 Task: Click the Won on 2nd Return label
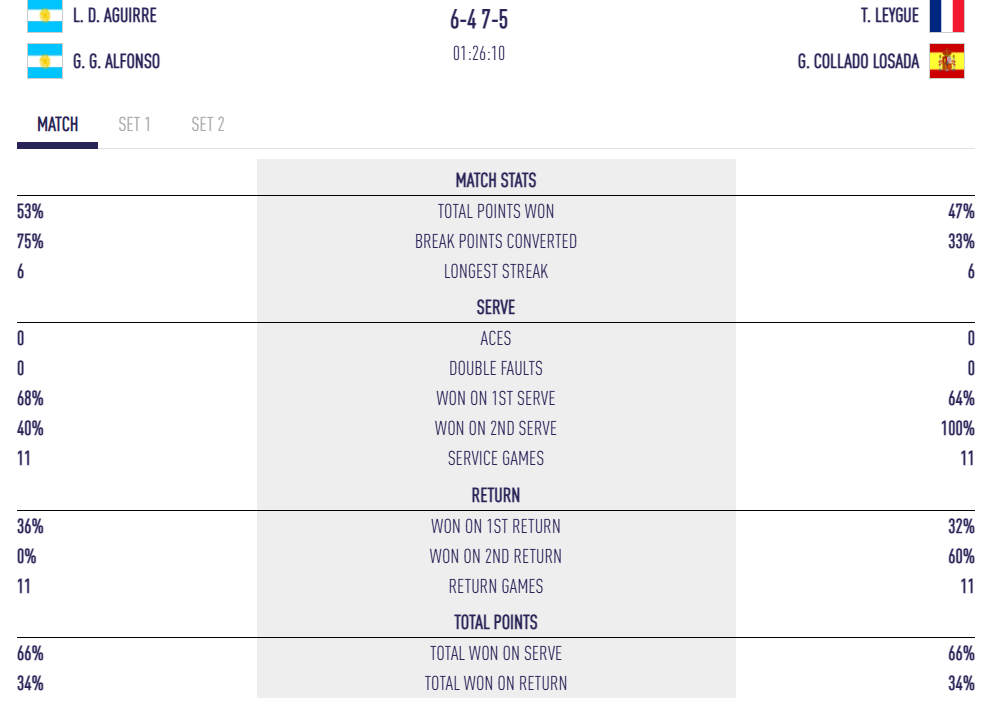pos(496,557)
